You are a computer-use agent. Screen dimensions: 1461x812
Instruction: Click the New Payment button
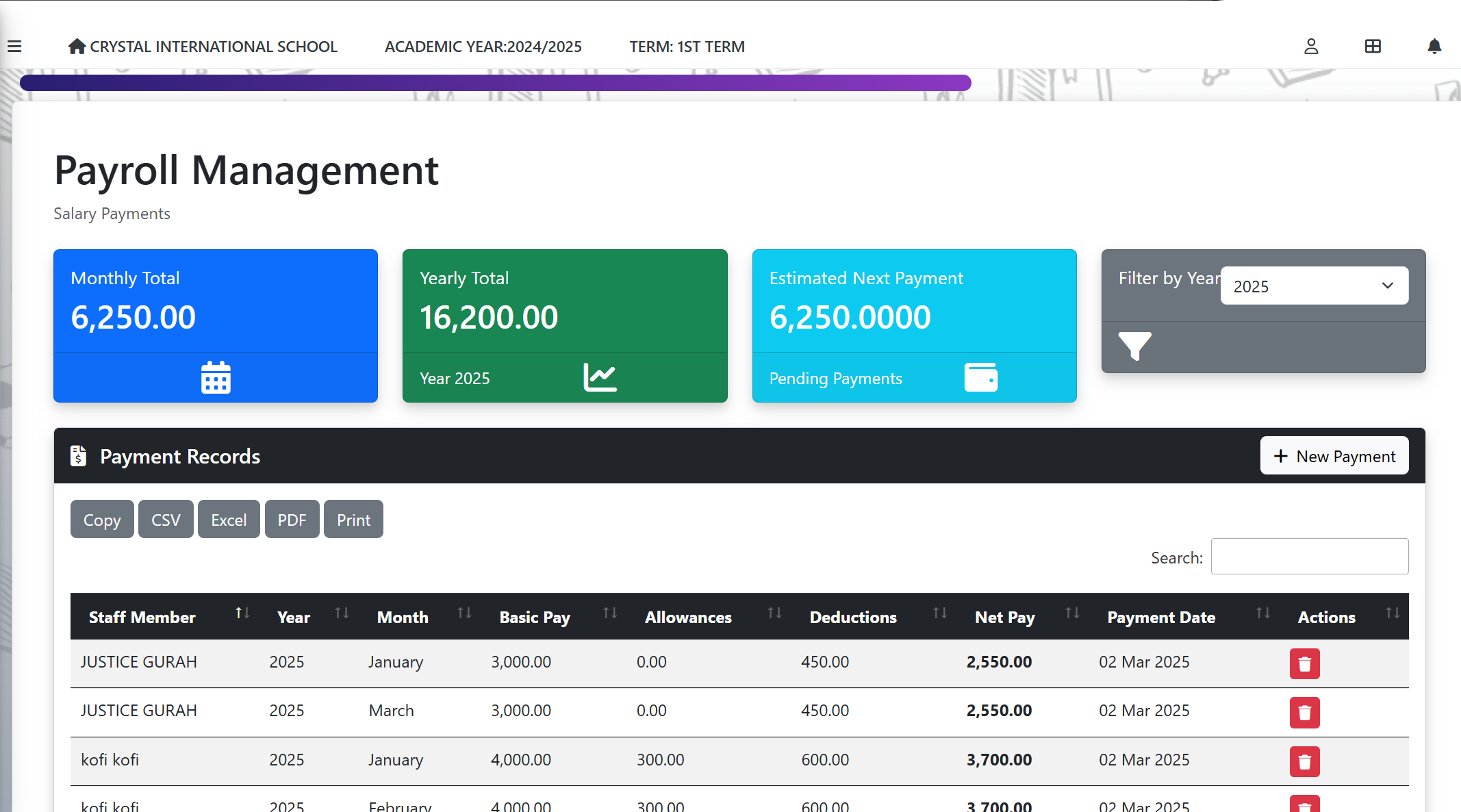[1334, 456]
